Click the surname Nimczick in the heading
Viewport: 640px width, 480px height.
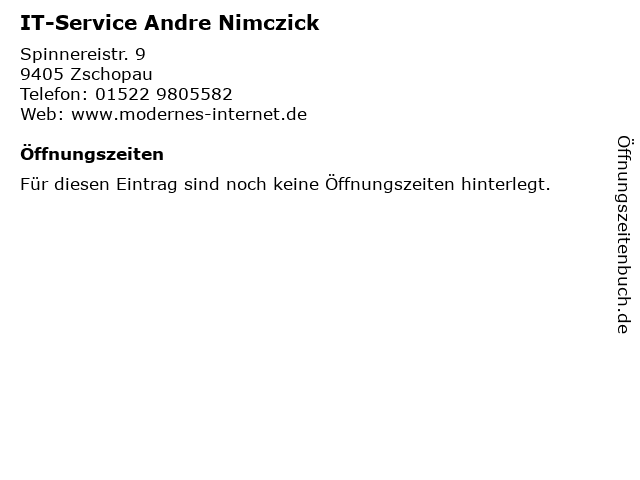tap(269, 23)
